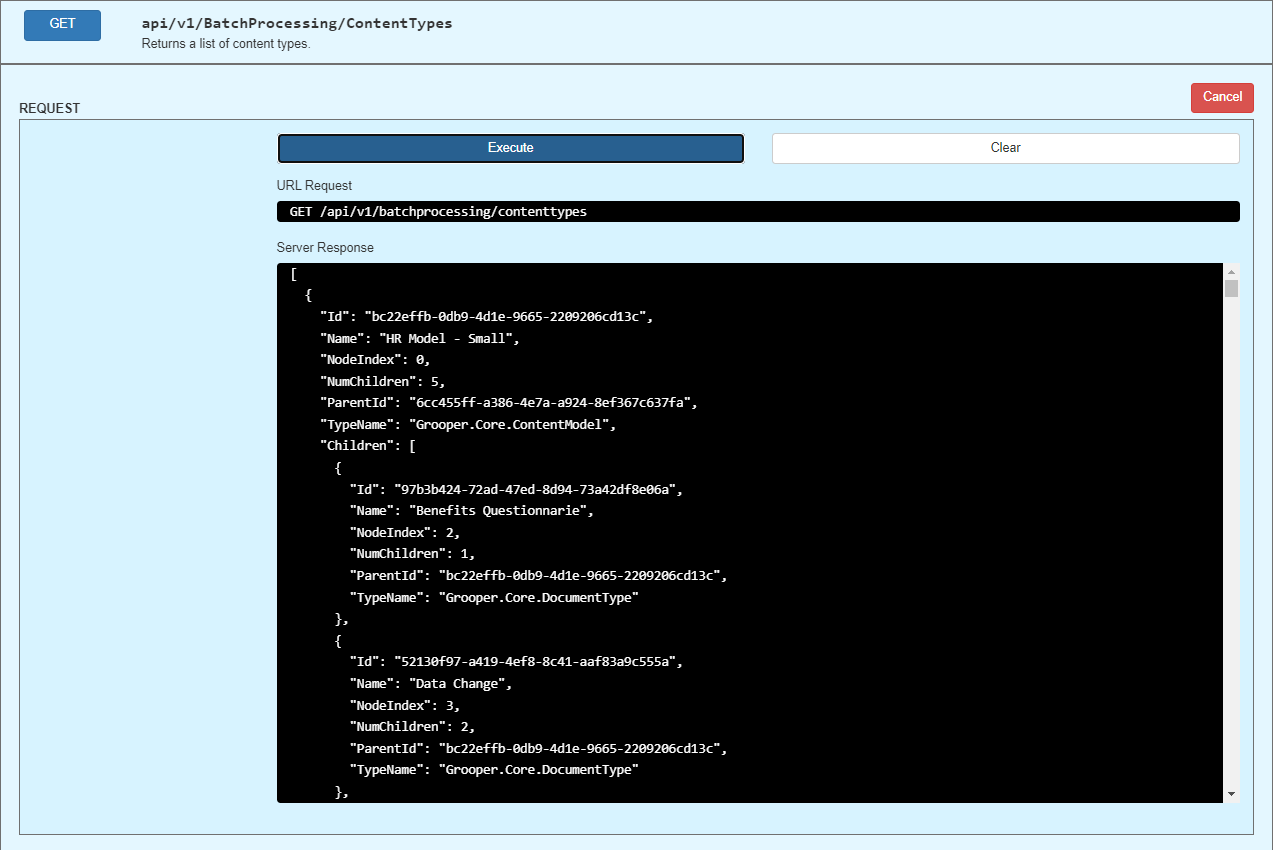The width and height of the screenshot is (1273, 850).
Task: Open the api/v1/BatchProcessing/ContentTypes endpoint header
Action: (x=297, y=23)
